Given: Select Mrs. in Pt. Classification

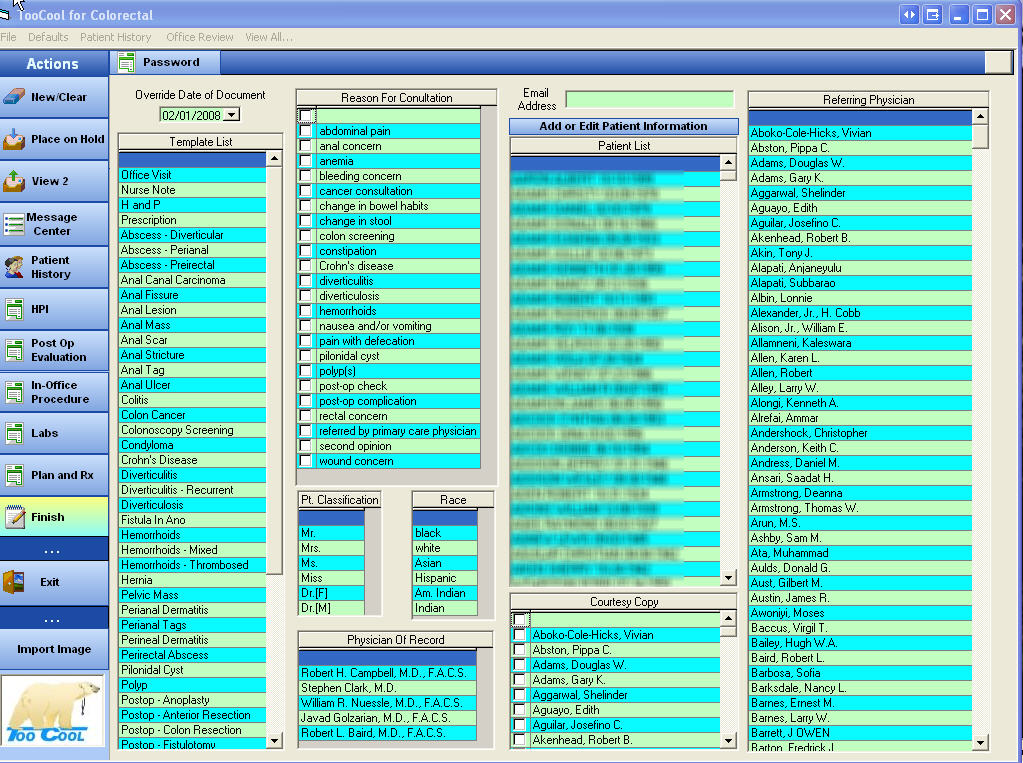Looking at the screenshot, I should click(x=331, y=548).
